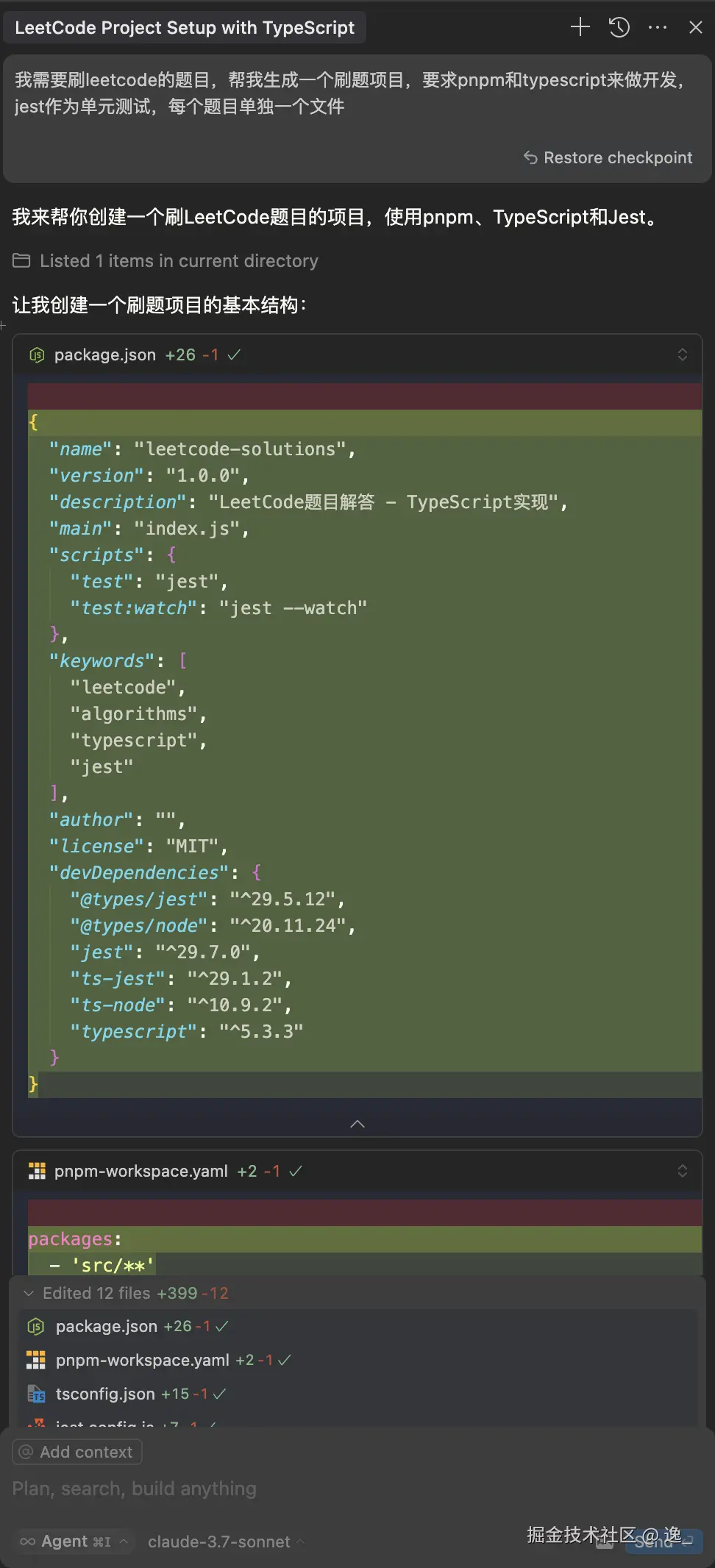Select the LeetCode Project Setup tab
The height and width of the screenshot is (1568, 715).
[x=185, y=28]
